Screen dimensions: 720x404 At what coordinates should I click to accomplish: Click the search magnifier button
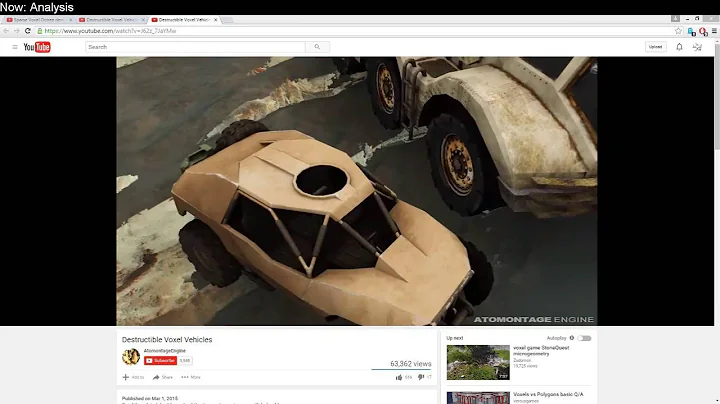(x=317, y=47)
